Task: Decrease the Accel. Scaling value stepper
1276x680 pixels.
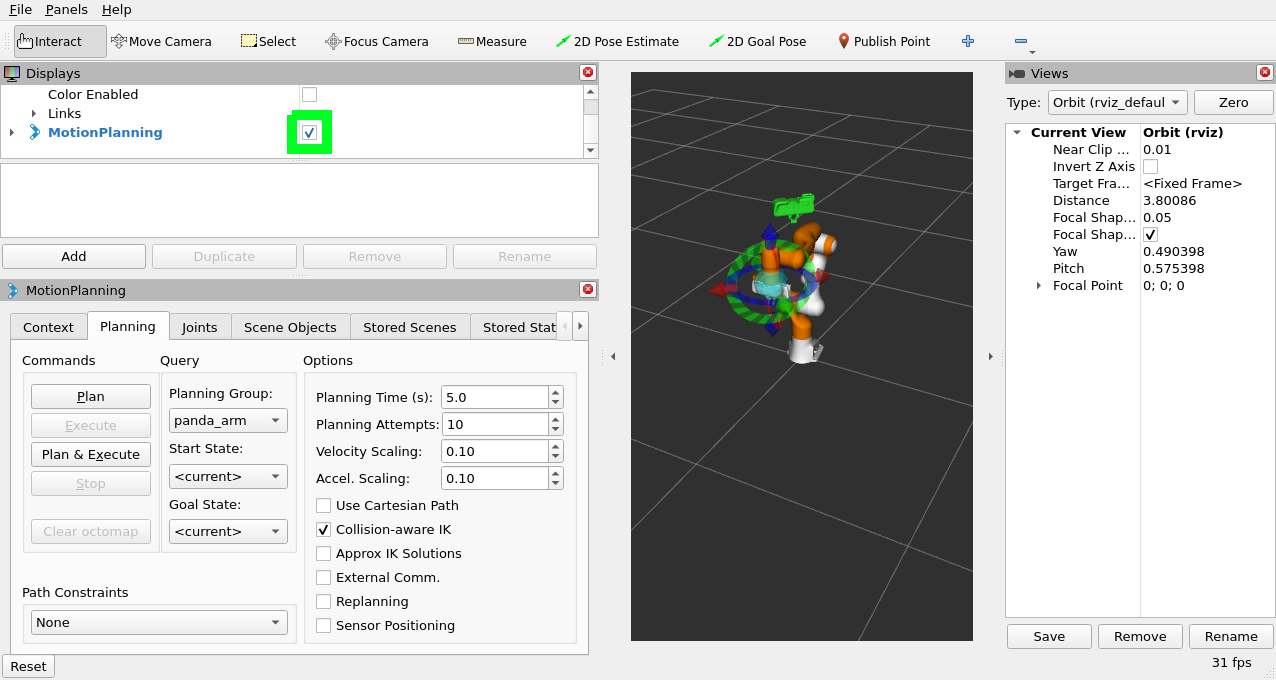Action: (x=556, y=484)
